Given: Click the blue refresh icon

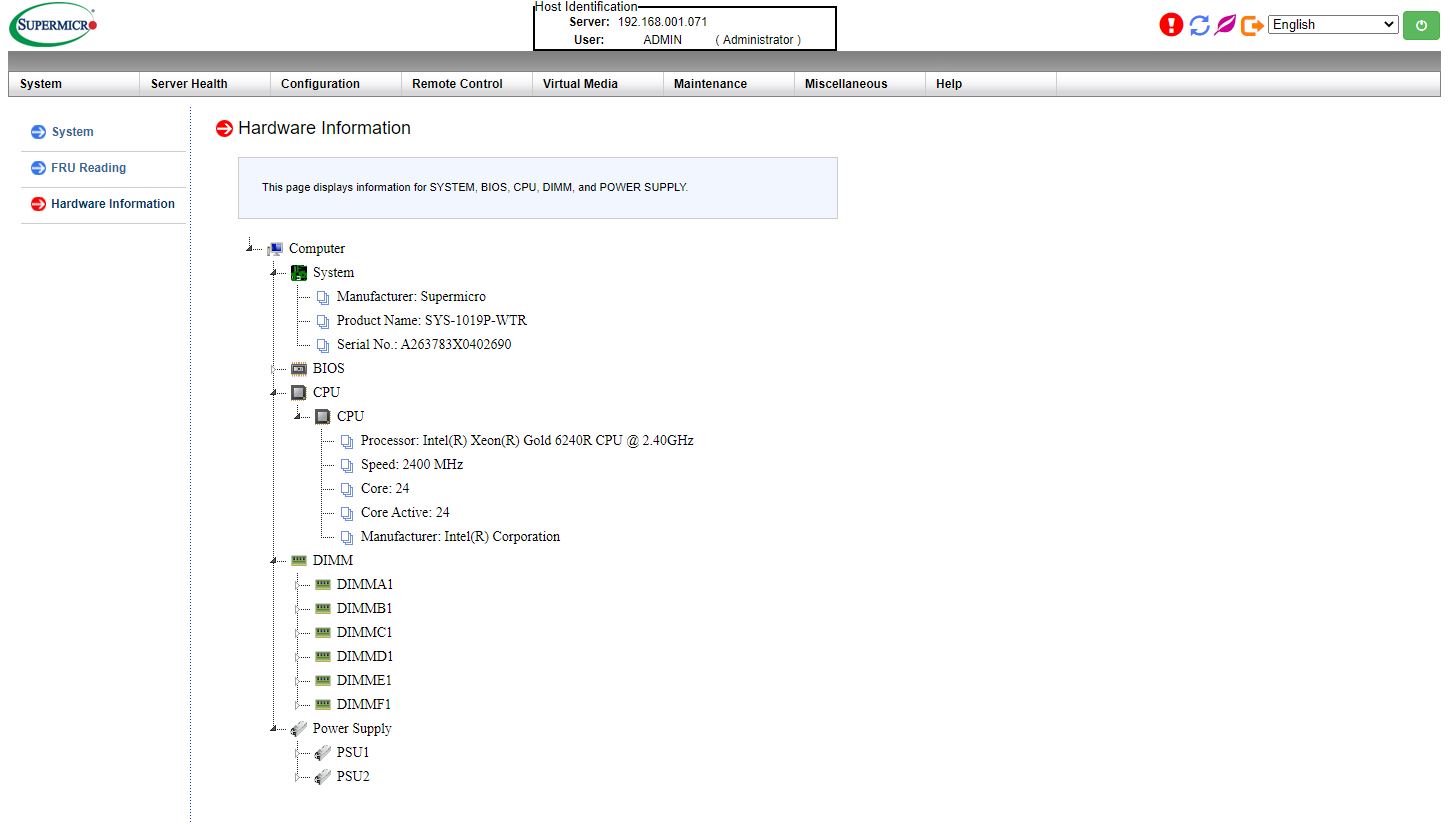Looking at the screenshot, I should pyautogui.click(x=1199, y=25).
